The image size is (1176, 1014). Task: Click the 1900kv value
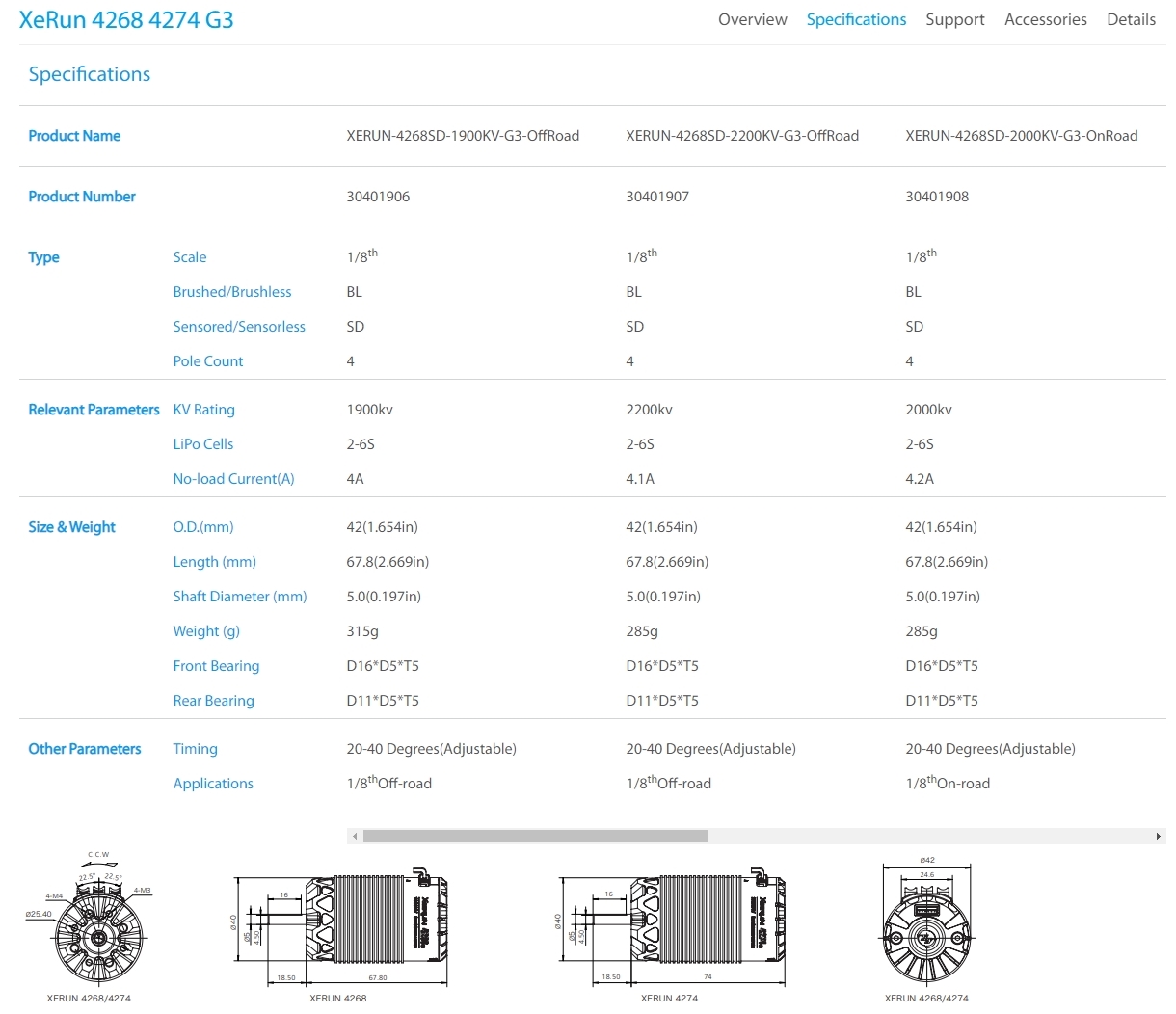[x=370, y=410]
